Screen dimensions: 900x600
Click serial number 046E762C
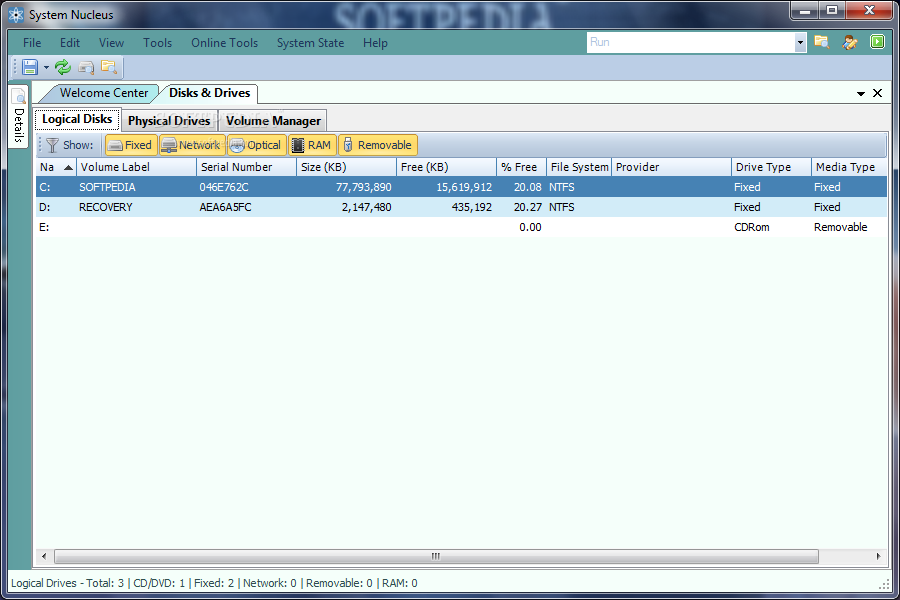(224, 187)
